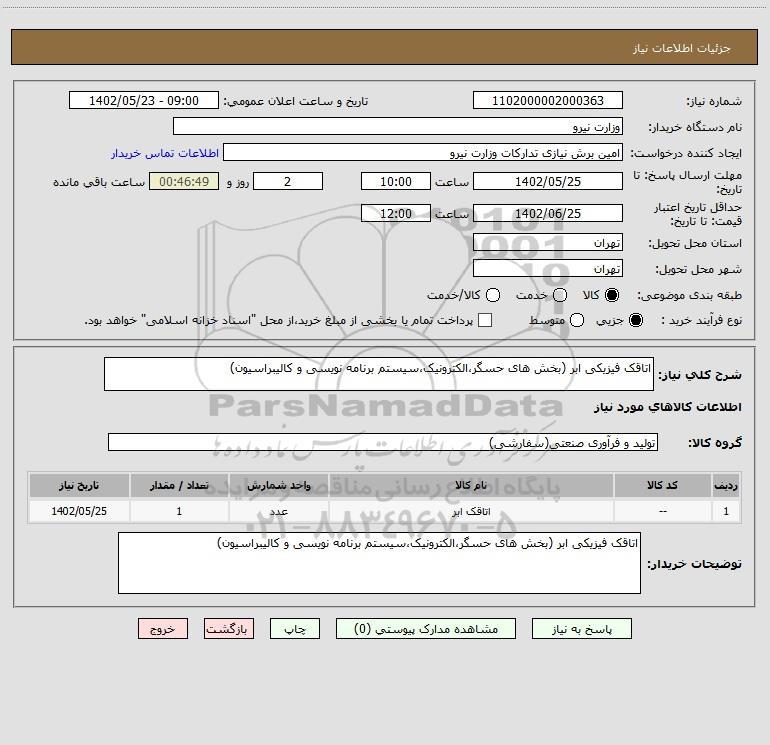Click the deadline time field 10:00

pos(396,181)
